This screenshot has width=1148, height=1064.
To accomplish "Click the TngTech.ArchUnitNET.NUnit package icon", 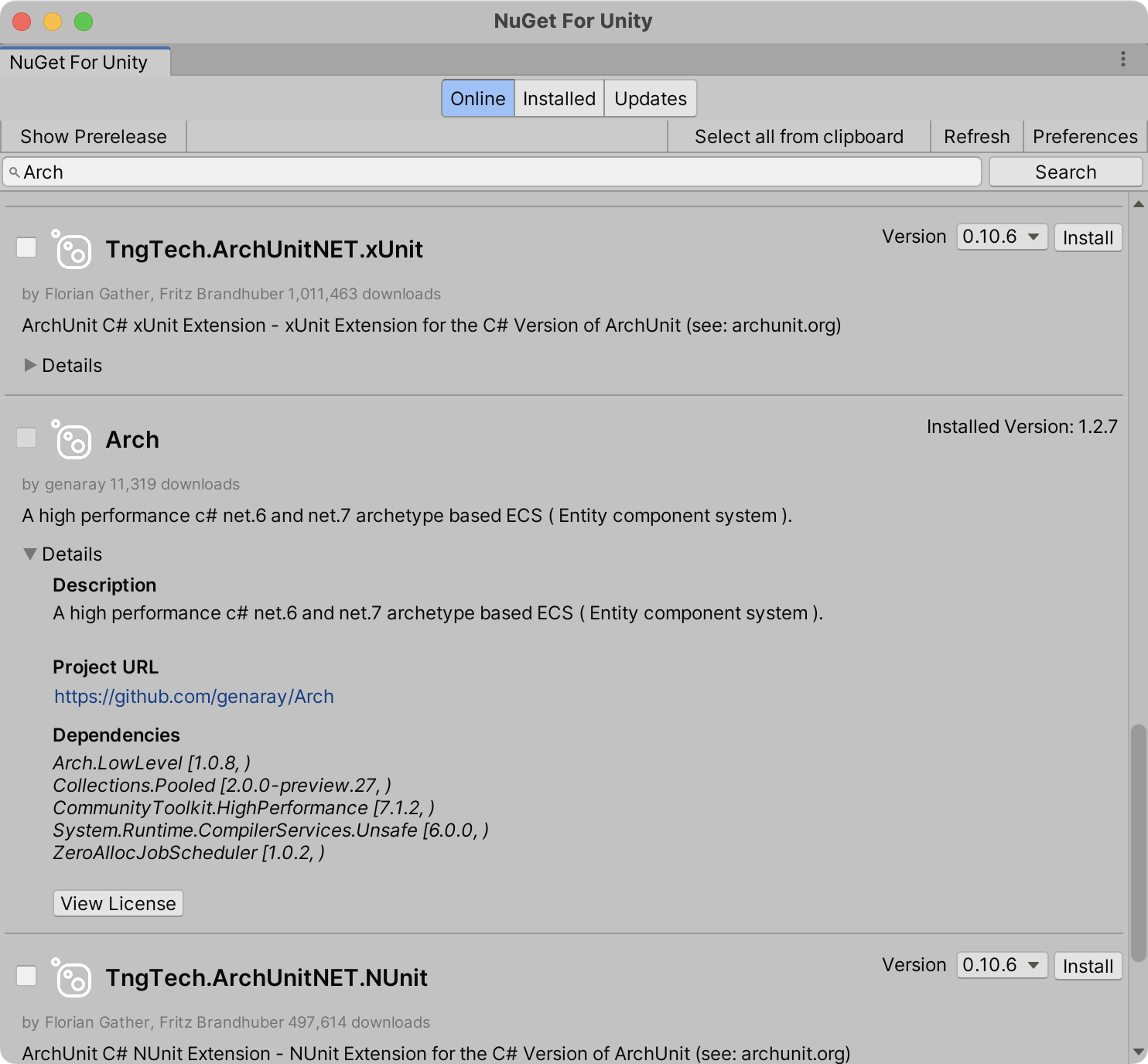I will coord(71,977).
